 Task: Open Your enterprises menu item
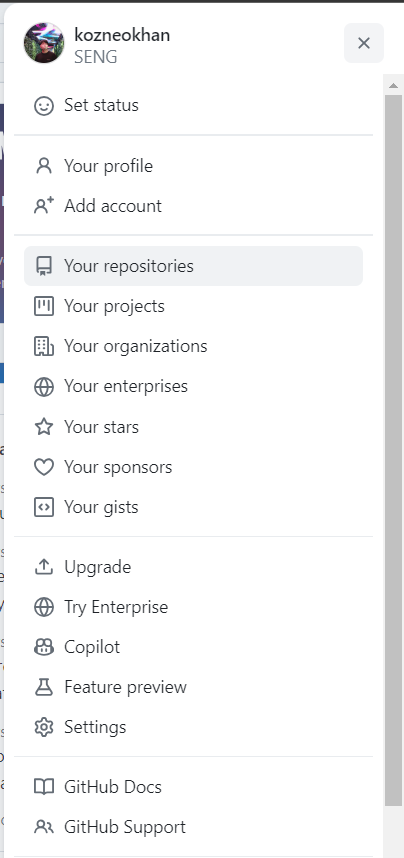[193, 386]
